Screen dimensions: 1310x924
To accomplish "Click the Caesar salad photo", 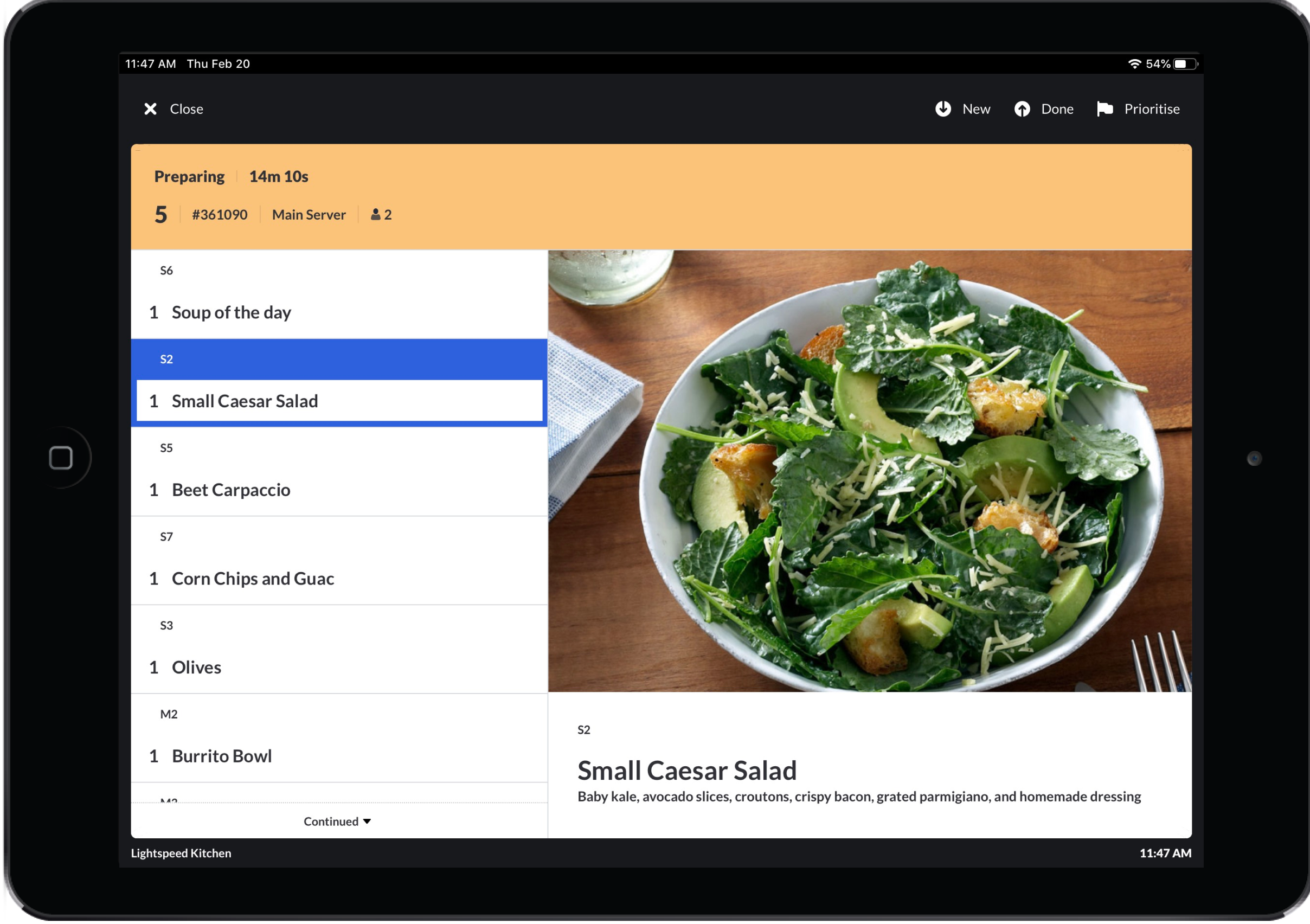I will (x=870, y=471).
